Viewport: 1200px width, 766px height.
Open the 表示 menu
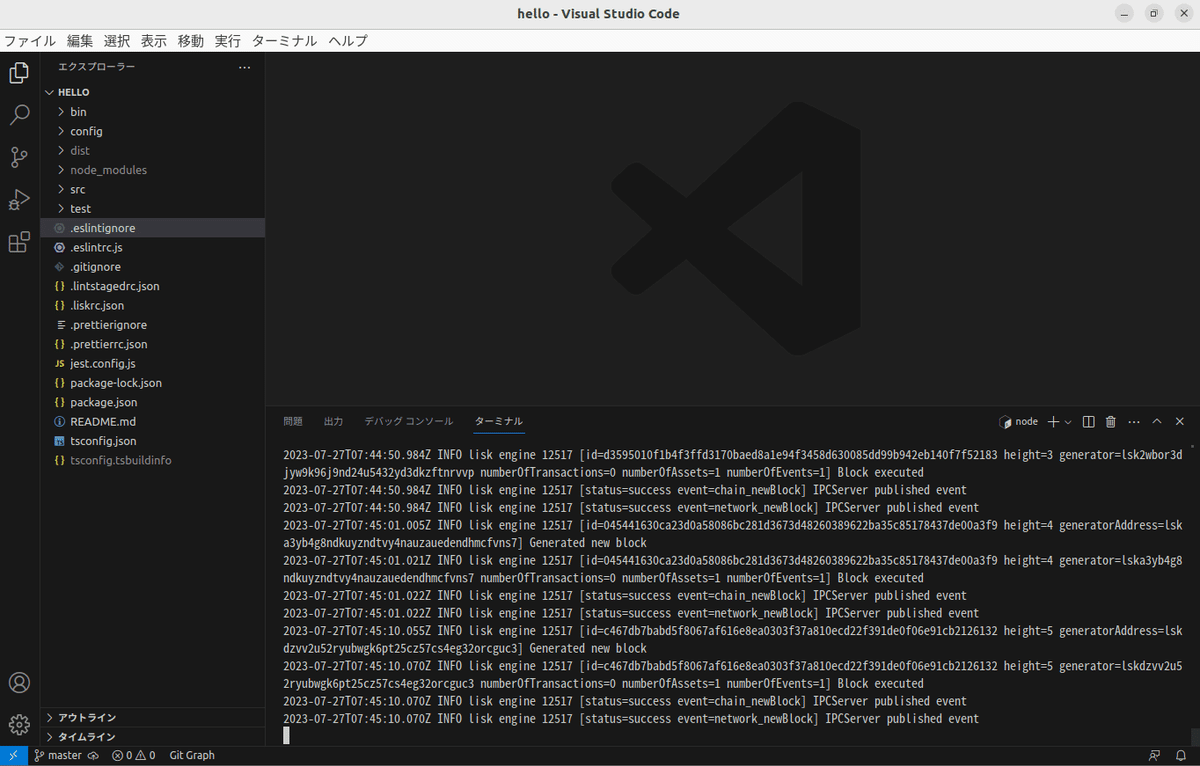pyautogui.click(x=154, y=41)
